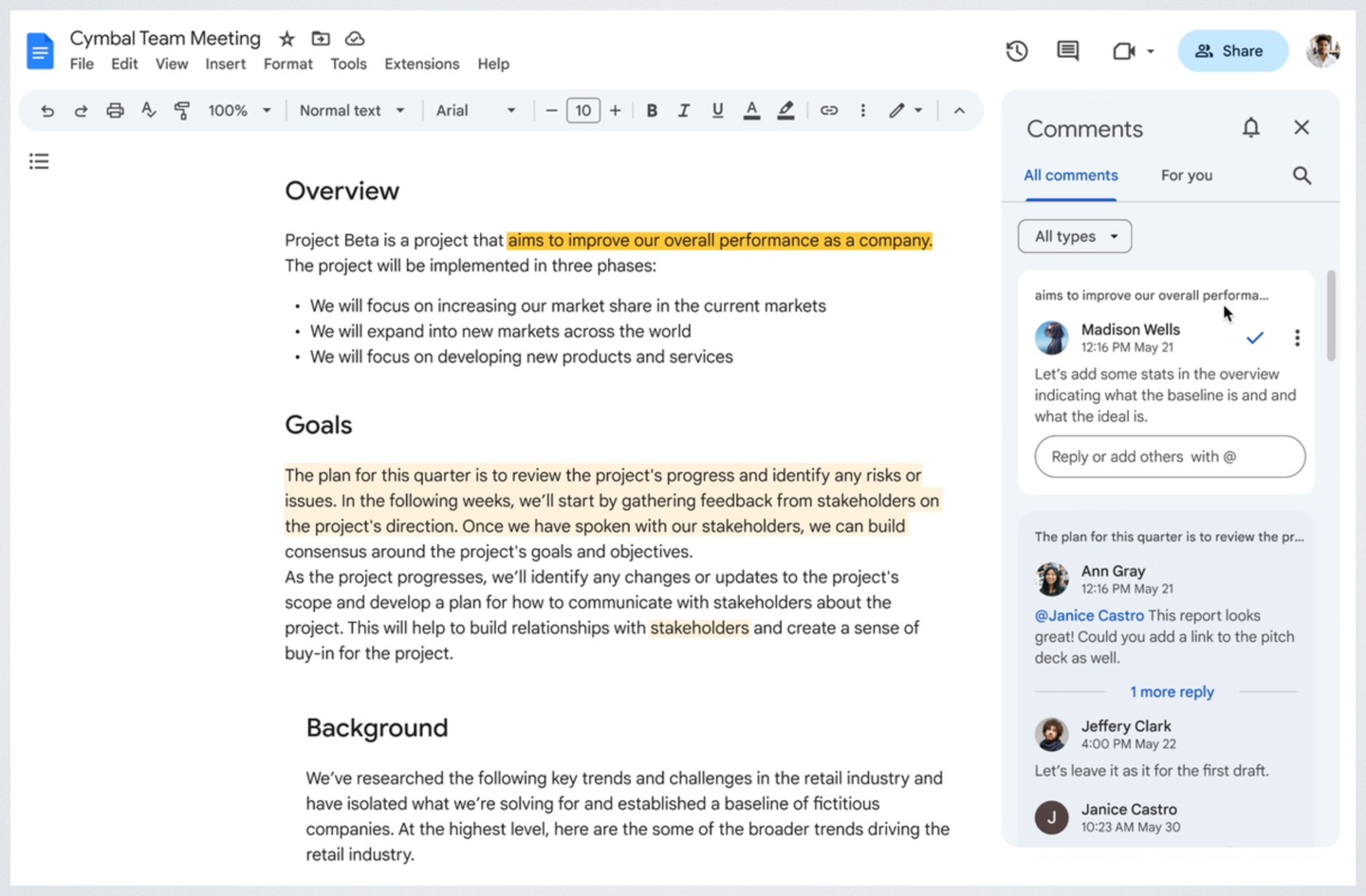Toggle italic text formatting

pyautogui.click(x=683, y=111)
